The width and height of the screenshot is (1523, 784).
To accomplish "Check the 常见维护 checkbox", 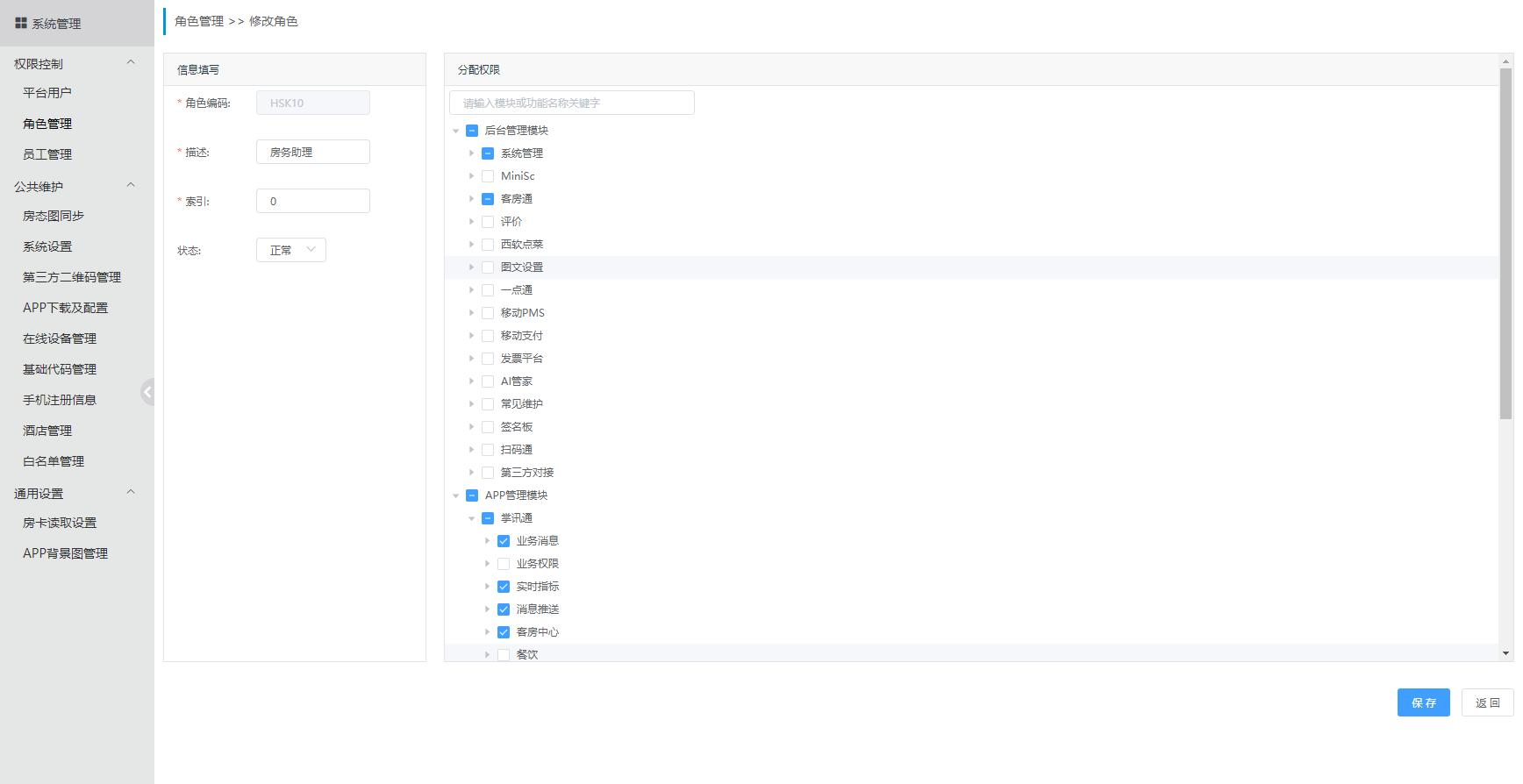I will point(488,404).
